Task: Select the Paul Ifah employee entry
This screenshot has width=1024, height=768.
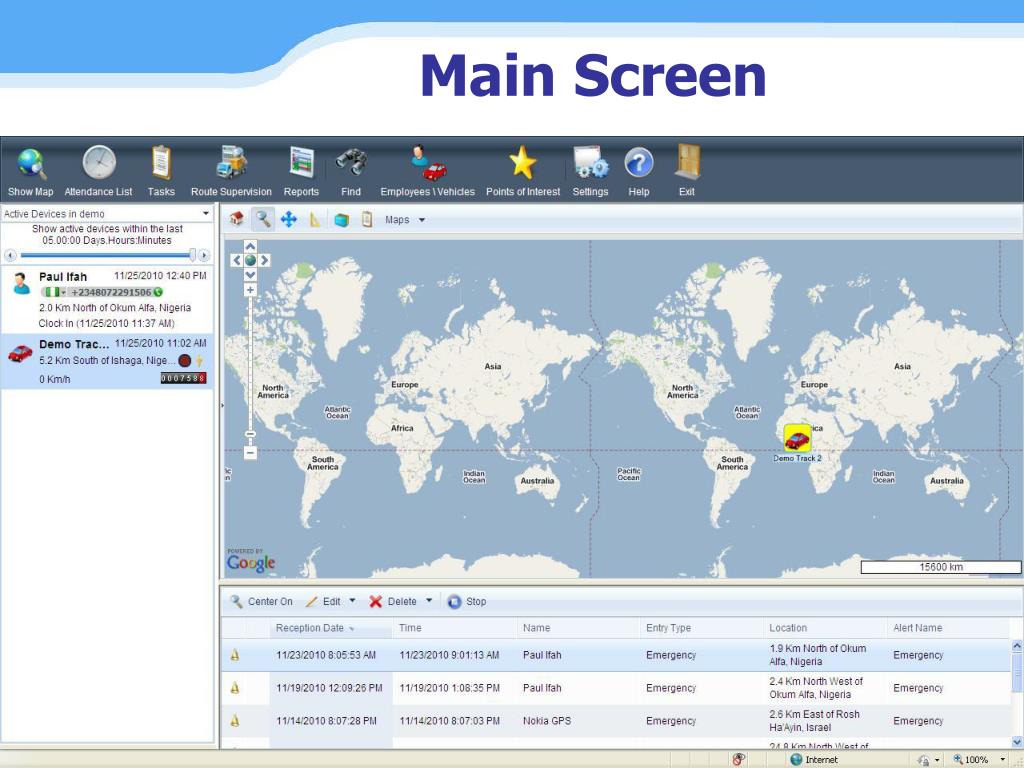Action: coord(107,300)
